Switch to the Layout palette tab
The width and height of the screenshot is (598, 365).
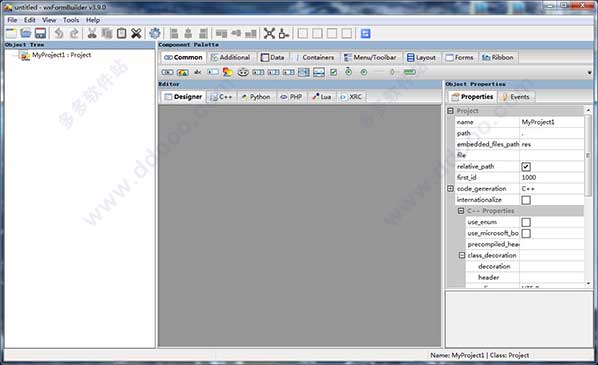click(421, 57)
